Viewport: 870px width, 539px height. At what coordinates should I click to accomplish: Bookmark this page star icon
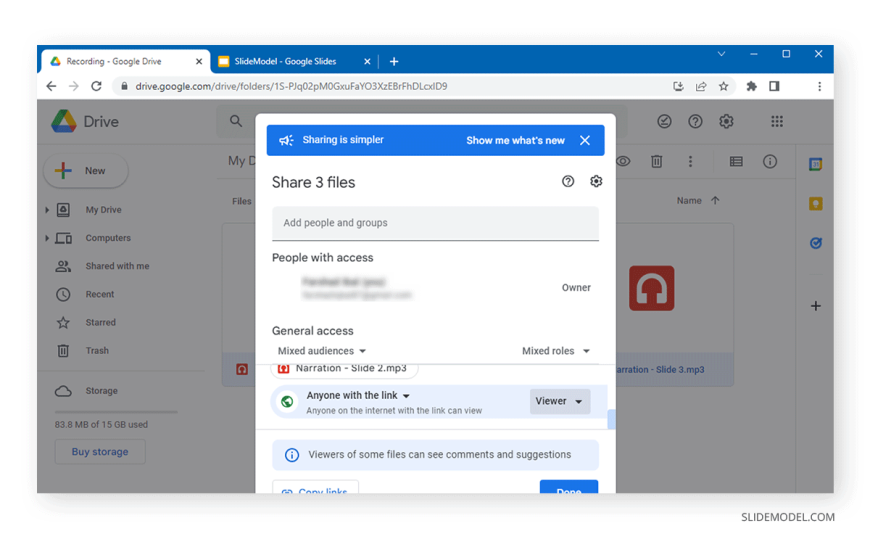click(724, 86)
